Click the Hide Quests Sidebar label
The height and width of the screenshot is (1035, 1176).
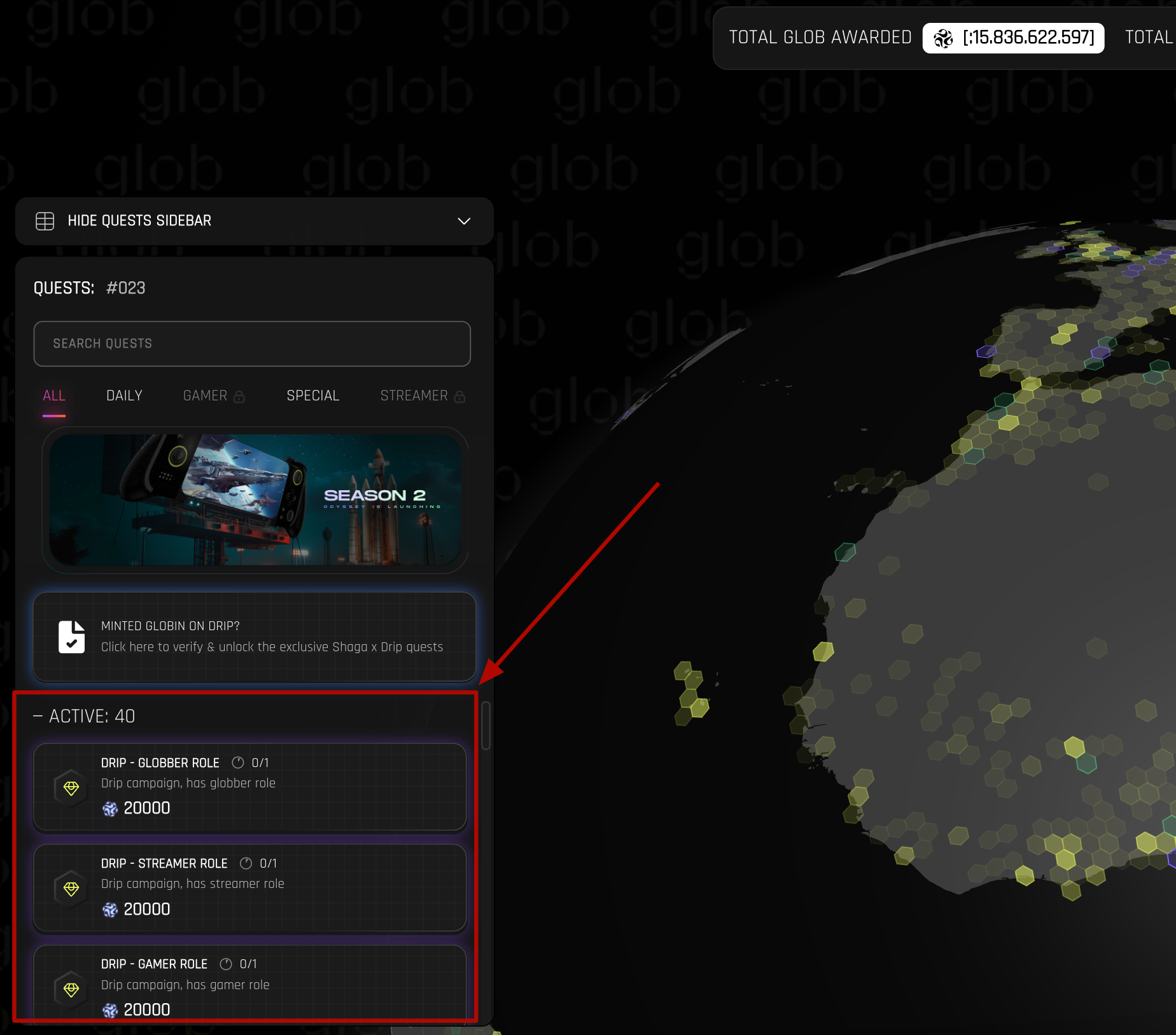(x=139, y=221)
